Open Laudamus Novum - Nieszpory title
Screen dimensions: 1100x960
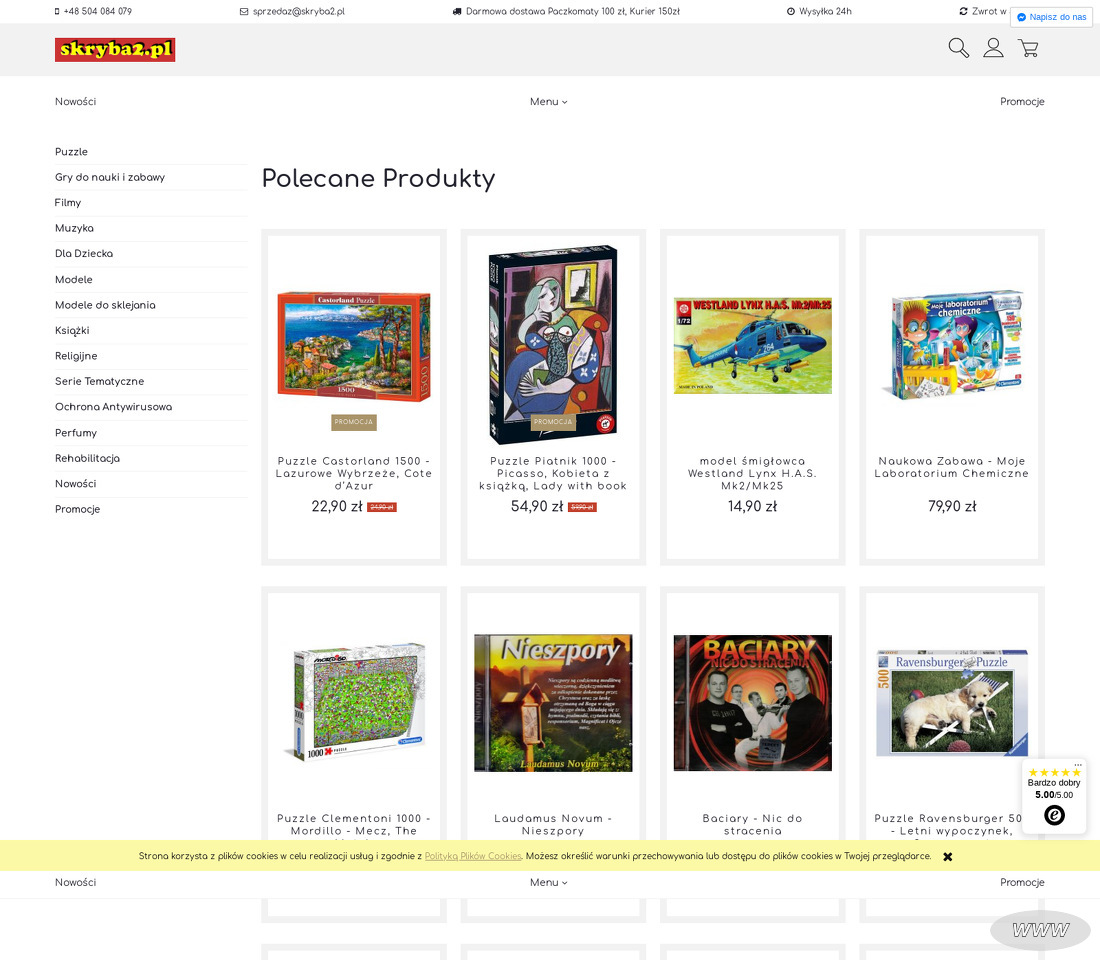coord(554,825)
